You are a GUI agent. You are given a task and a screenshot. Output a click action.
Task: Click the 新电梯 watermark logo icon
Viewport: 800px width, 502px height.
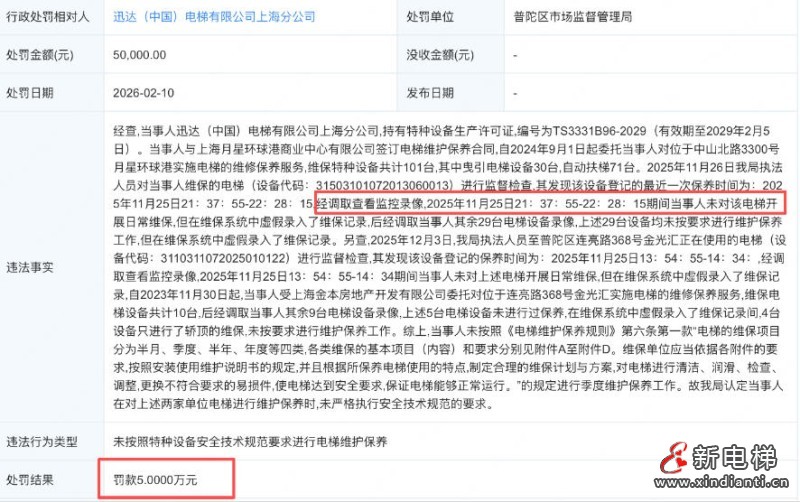point(673,458)
